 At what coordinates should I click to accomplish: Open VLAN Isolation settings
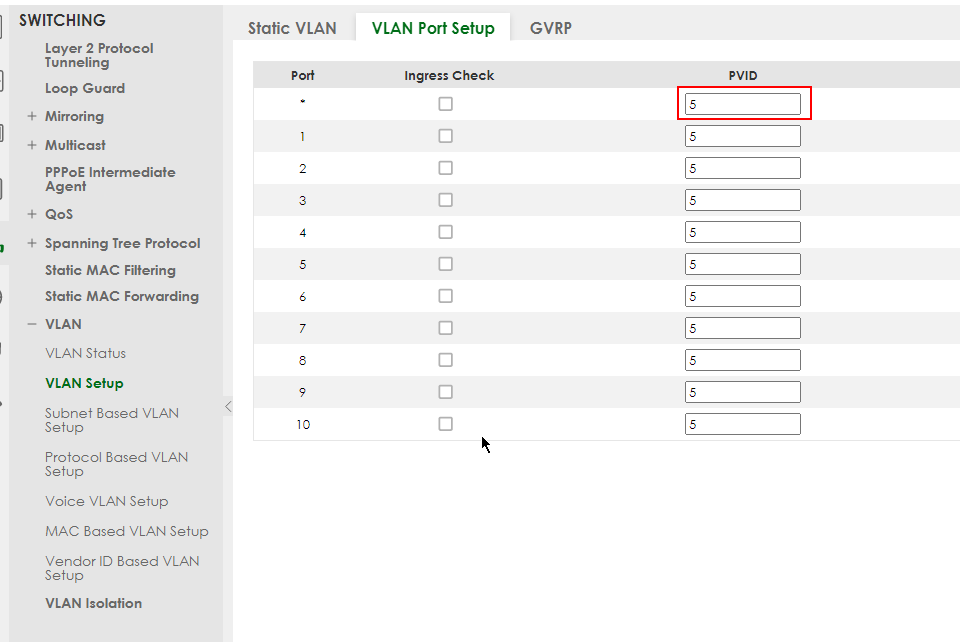(x=94, y=603)
